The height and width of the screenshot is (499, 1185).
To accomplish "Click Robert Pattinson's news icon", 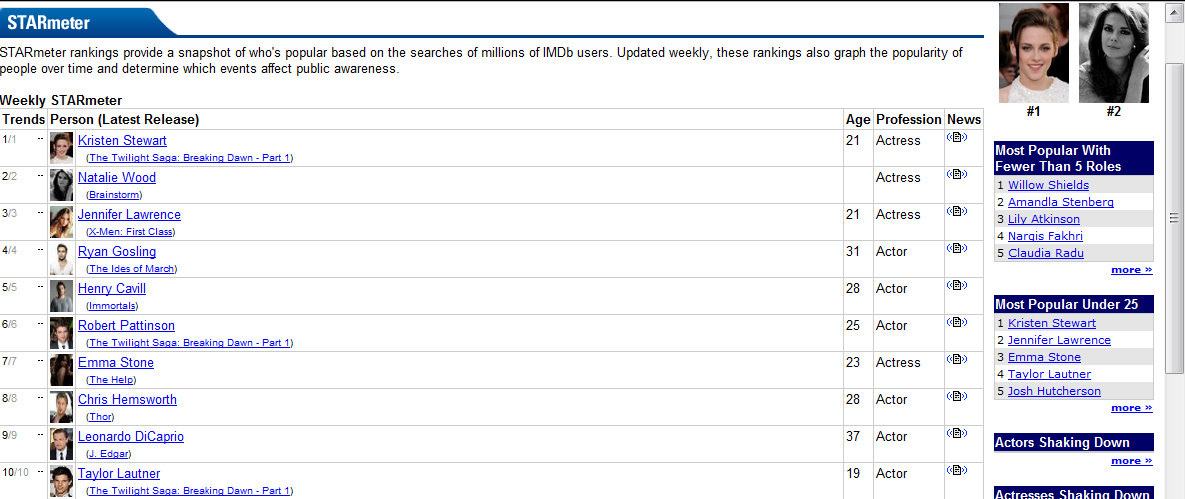I will point(957,322).
